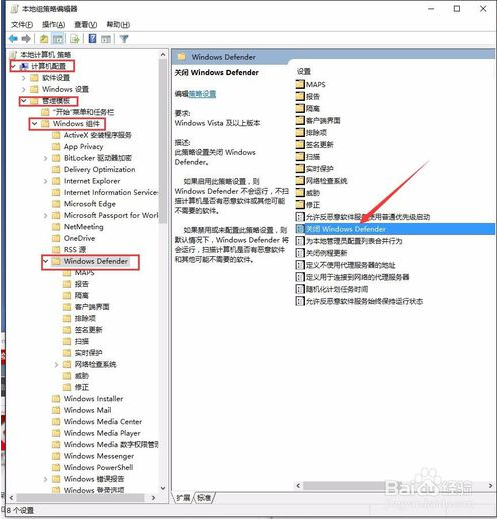Expand the 网络检查系统 tree node
The height and width of the screenshot is (519, 497).
point(56,364)
